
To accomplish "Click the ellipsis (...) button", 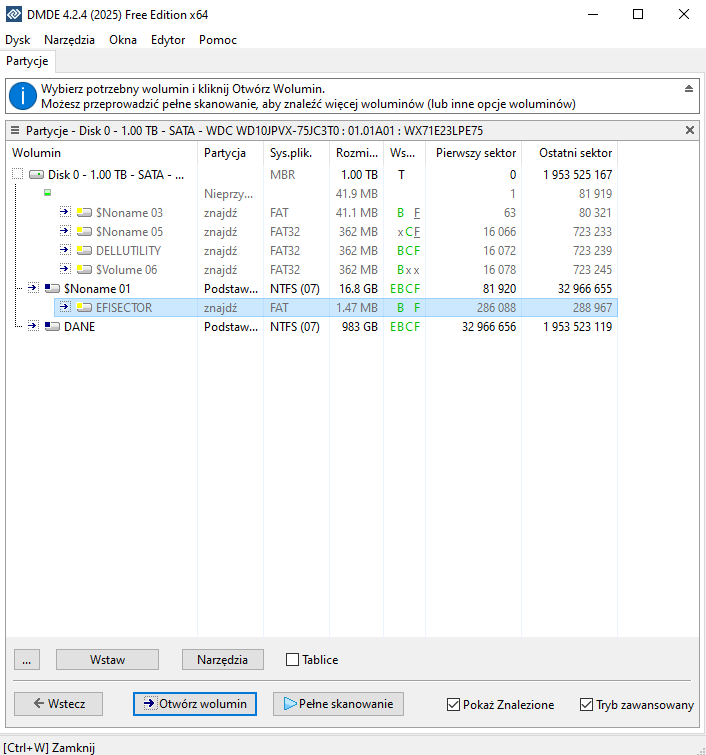I will (x=27, y=659).
